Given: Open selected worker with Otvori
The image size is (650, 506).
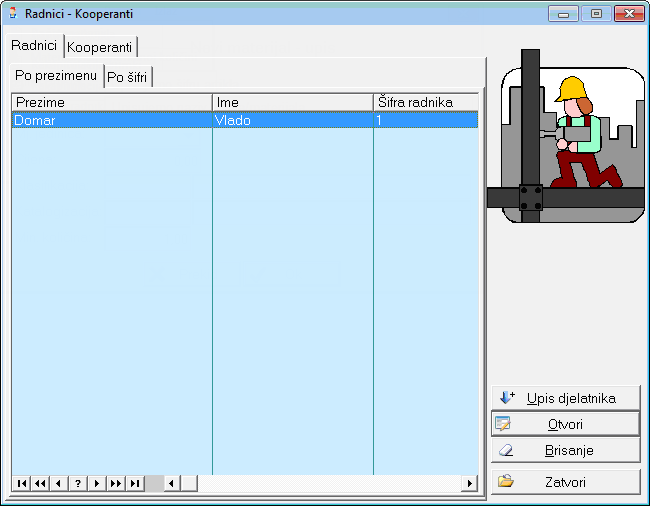Looking at the screenshot, I should point(566,424).
